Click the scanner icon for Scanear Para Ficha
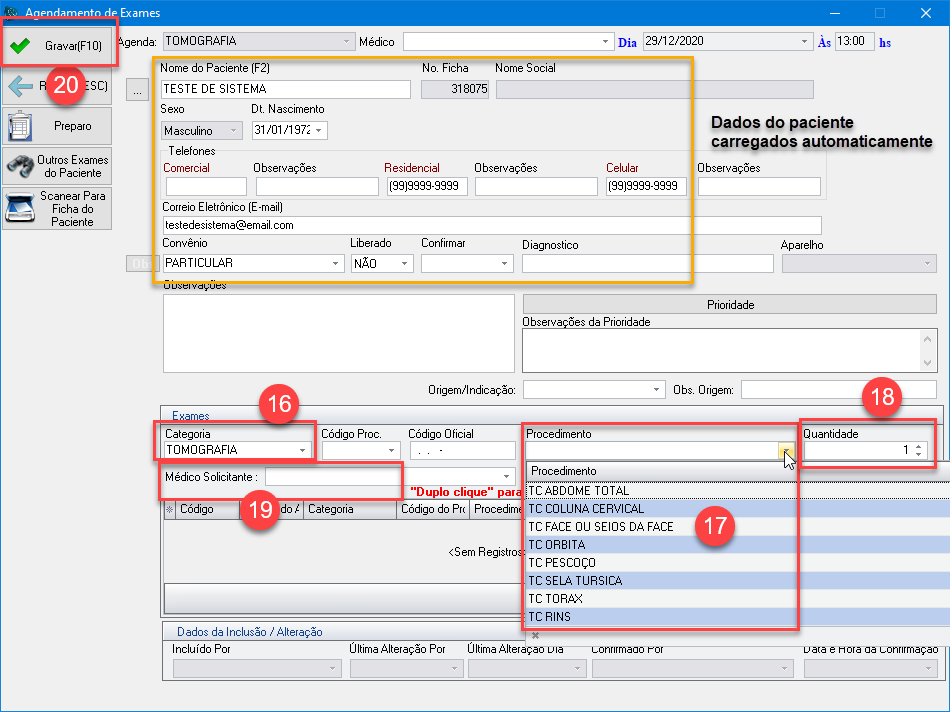The image size is (952, 712). pyautogui.click(x=20, y=209)
